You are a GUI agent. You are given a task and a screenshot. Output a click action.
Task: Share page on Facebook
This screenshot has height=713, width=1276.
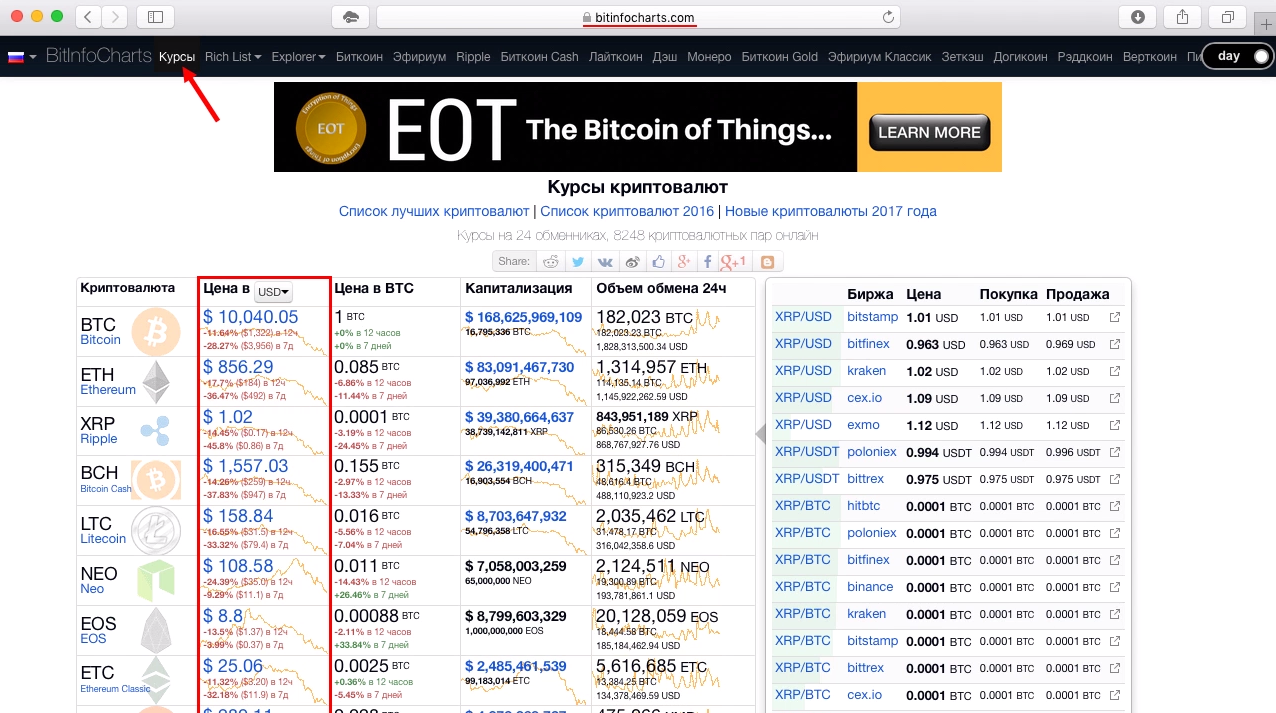coord(708,262)
